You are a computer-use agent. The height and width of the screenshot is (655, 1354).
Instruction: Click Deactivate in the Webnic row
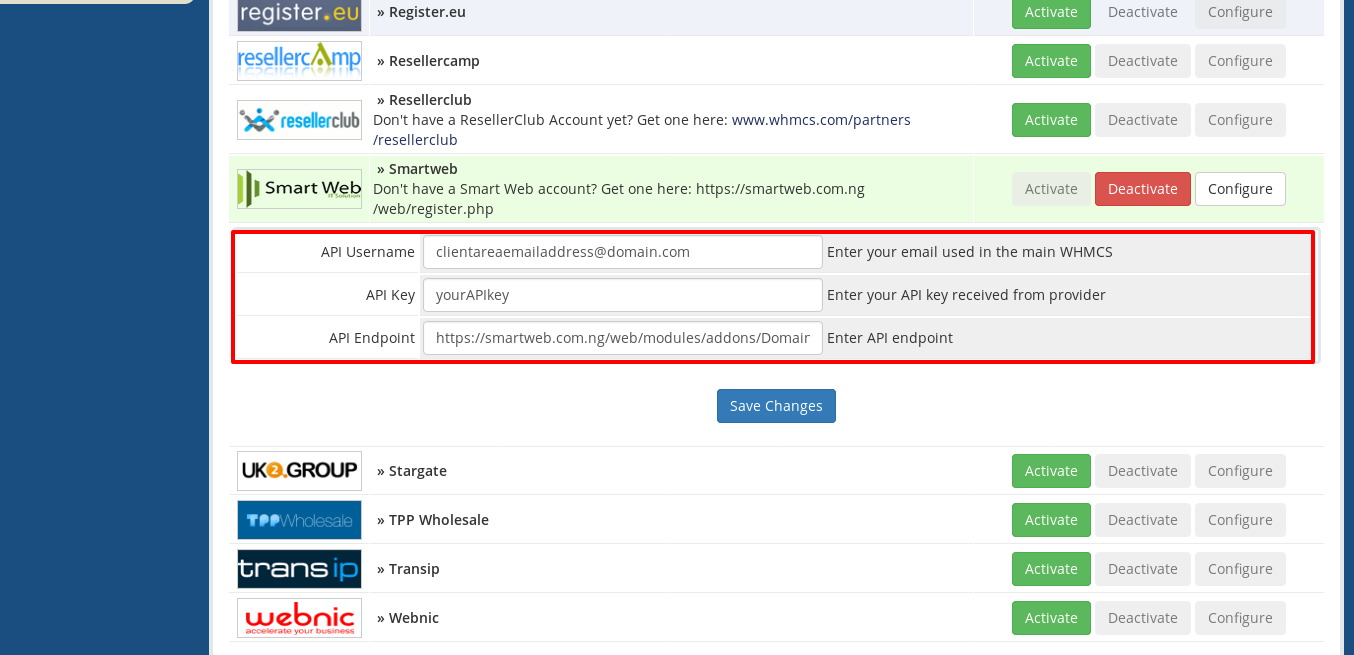tap(1143, 618)
